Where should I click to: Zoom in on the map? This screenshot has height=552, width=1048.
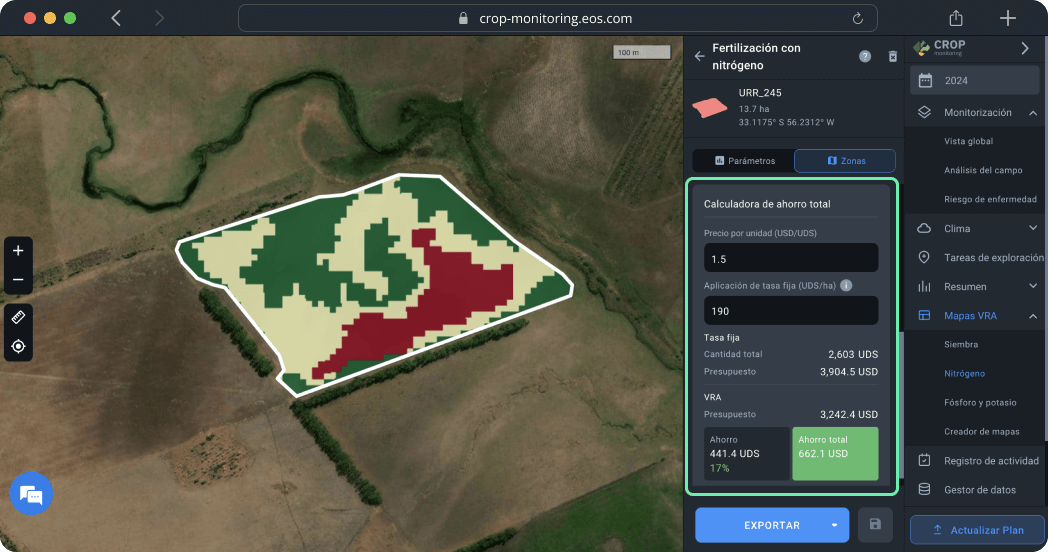click(x=18, y=251)
